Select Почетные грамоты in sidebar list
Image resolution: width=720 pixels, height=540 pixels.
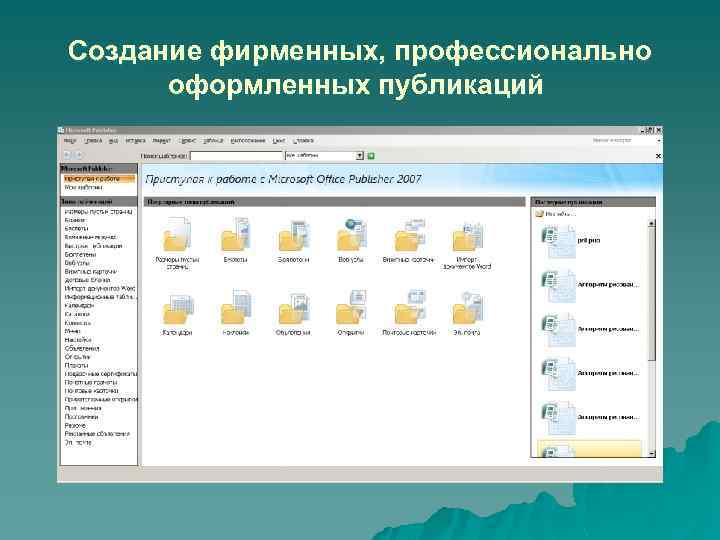(91, 382)
